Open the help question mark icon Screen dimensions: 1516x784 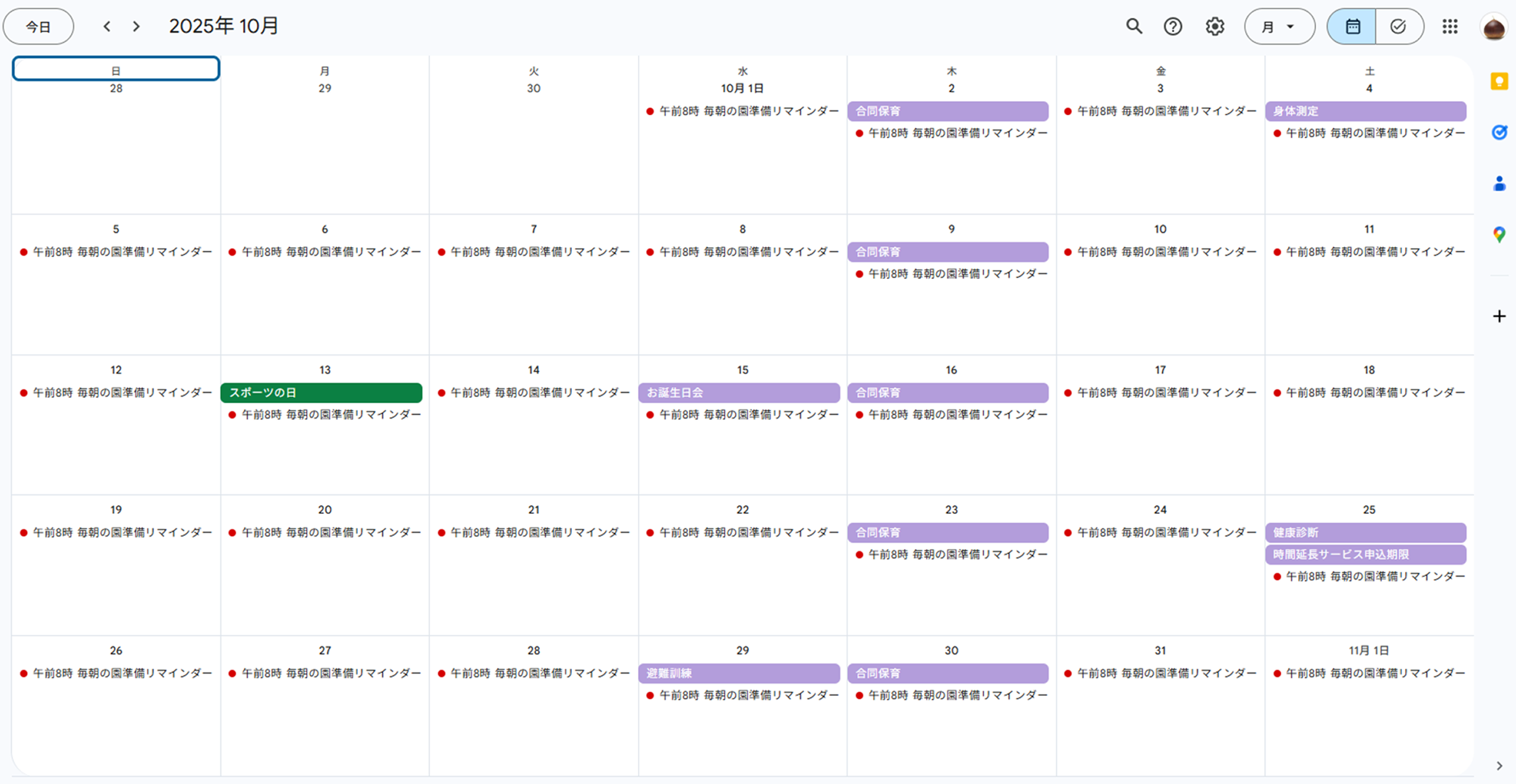pos(1172,27)
